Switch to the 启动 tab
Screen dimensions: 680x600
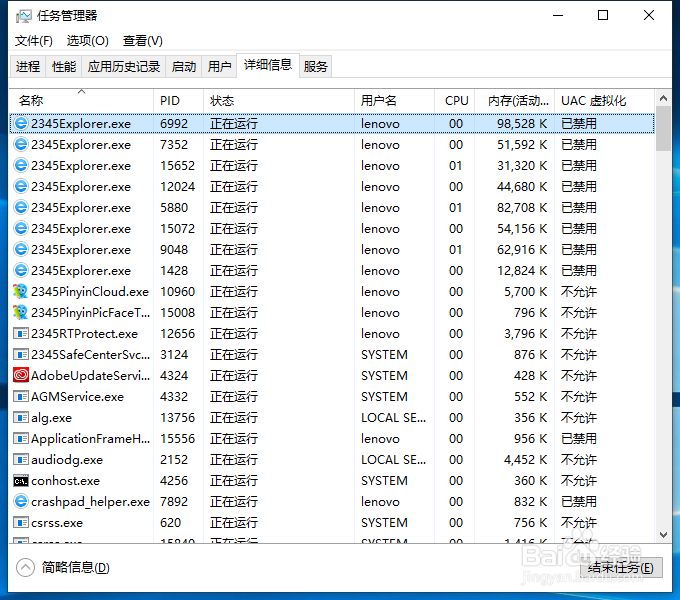pyautogui.click(x=183, y=66)
